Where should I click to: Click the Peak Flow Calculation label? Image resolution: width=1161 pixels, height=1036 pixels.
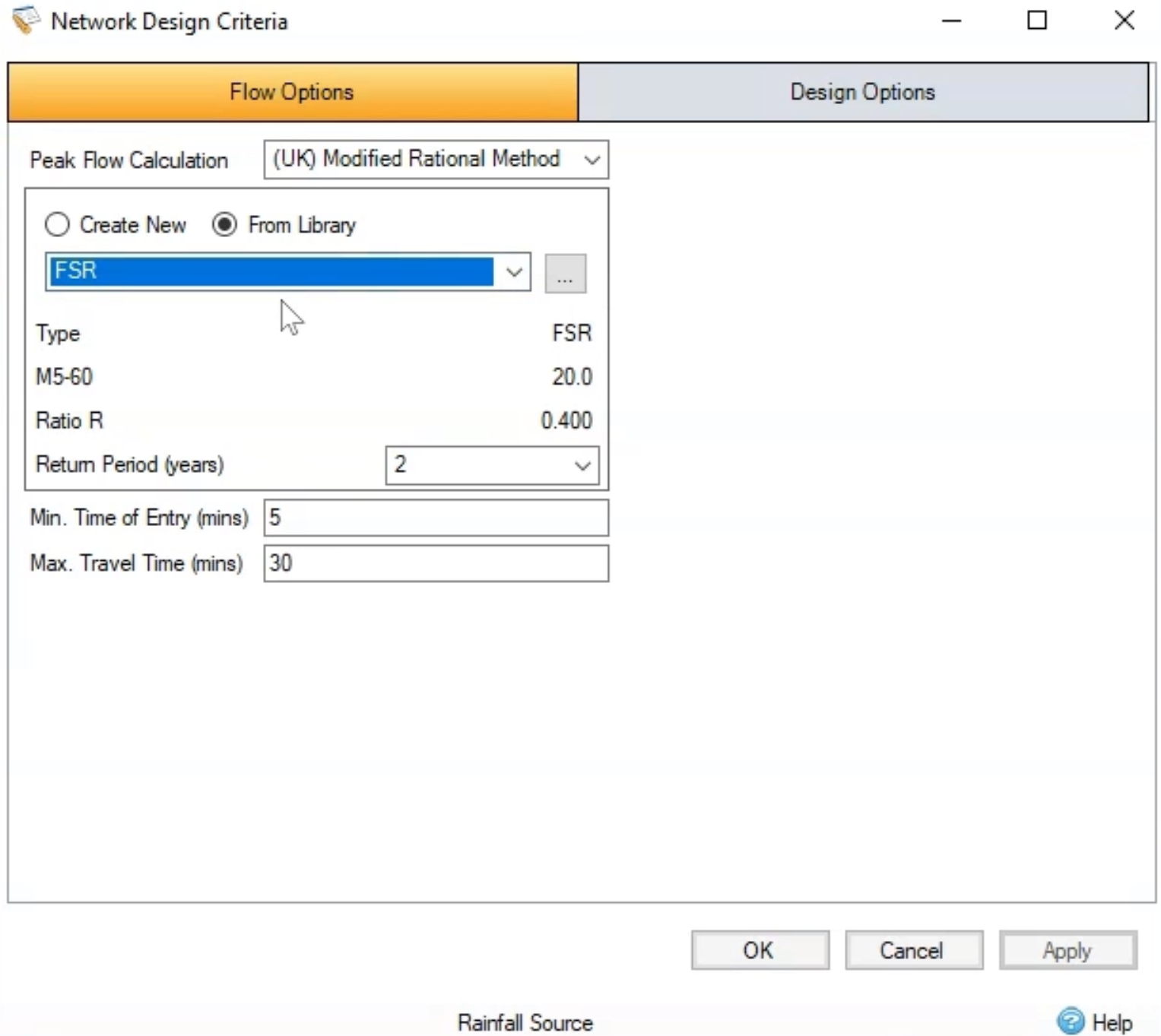click(x=129, y=160)
